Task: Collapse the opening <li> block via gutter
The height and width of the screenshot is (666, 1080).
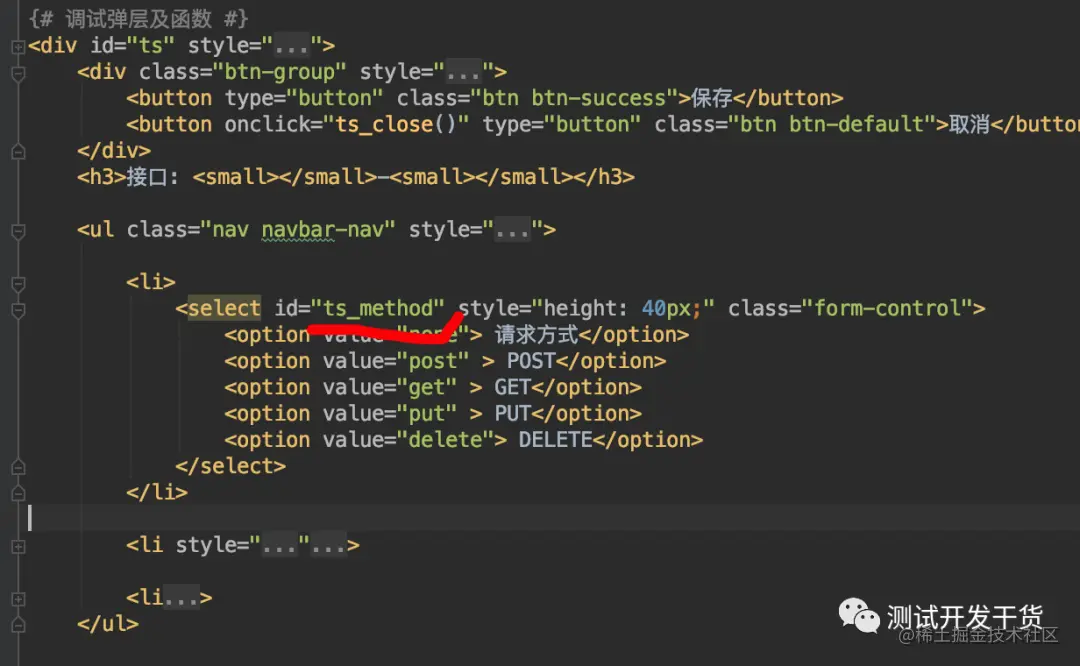Action: (x=19, y=283)
